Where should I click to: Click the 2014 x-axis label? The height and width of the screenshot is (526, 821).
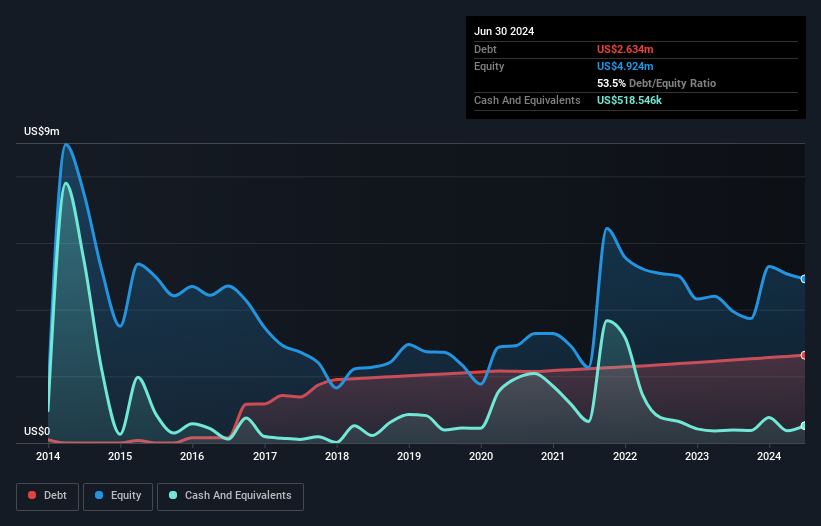[x=48, y=456]
